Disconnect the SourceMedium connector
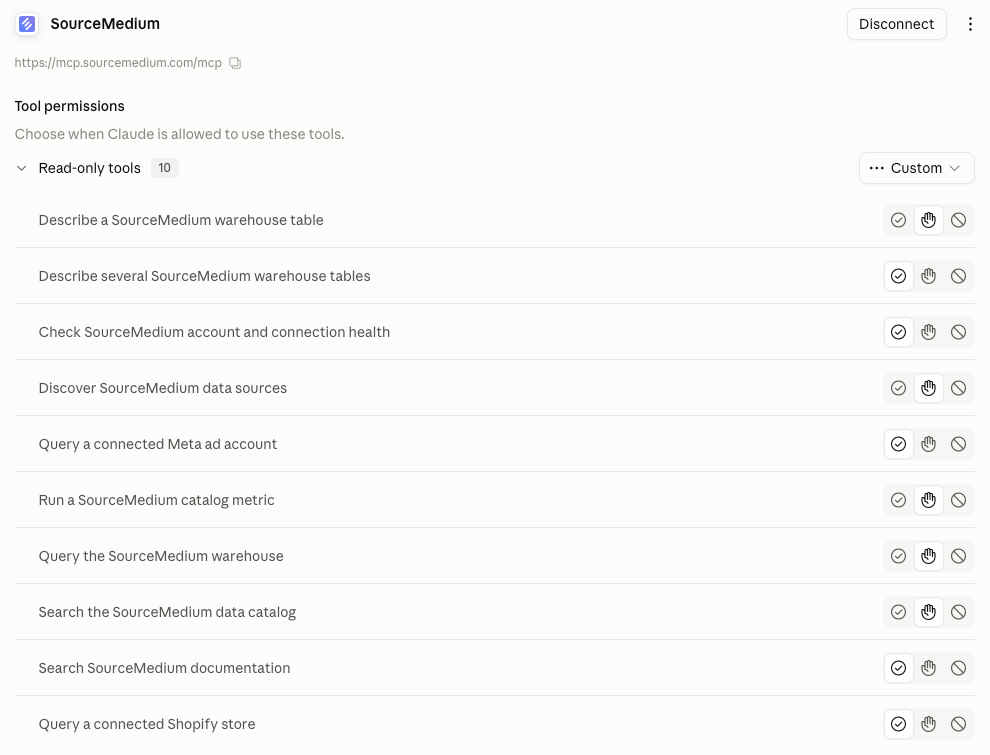Image resolution: width=990 pixels, height=755 pixels. click(x=896, y=24)
